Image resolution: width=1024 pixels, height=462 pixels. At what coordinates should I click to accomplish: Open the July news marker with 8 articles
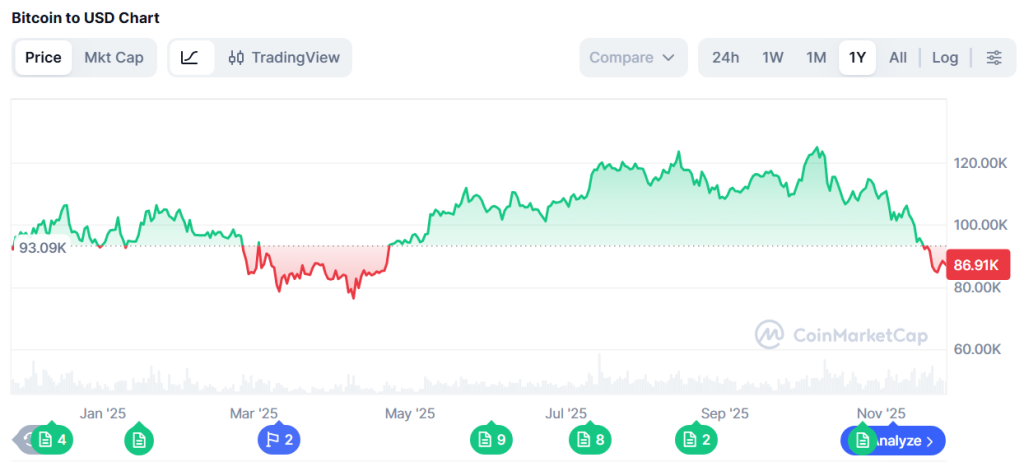(x=590, y=439)
